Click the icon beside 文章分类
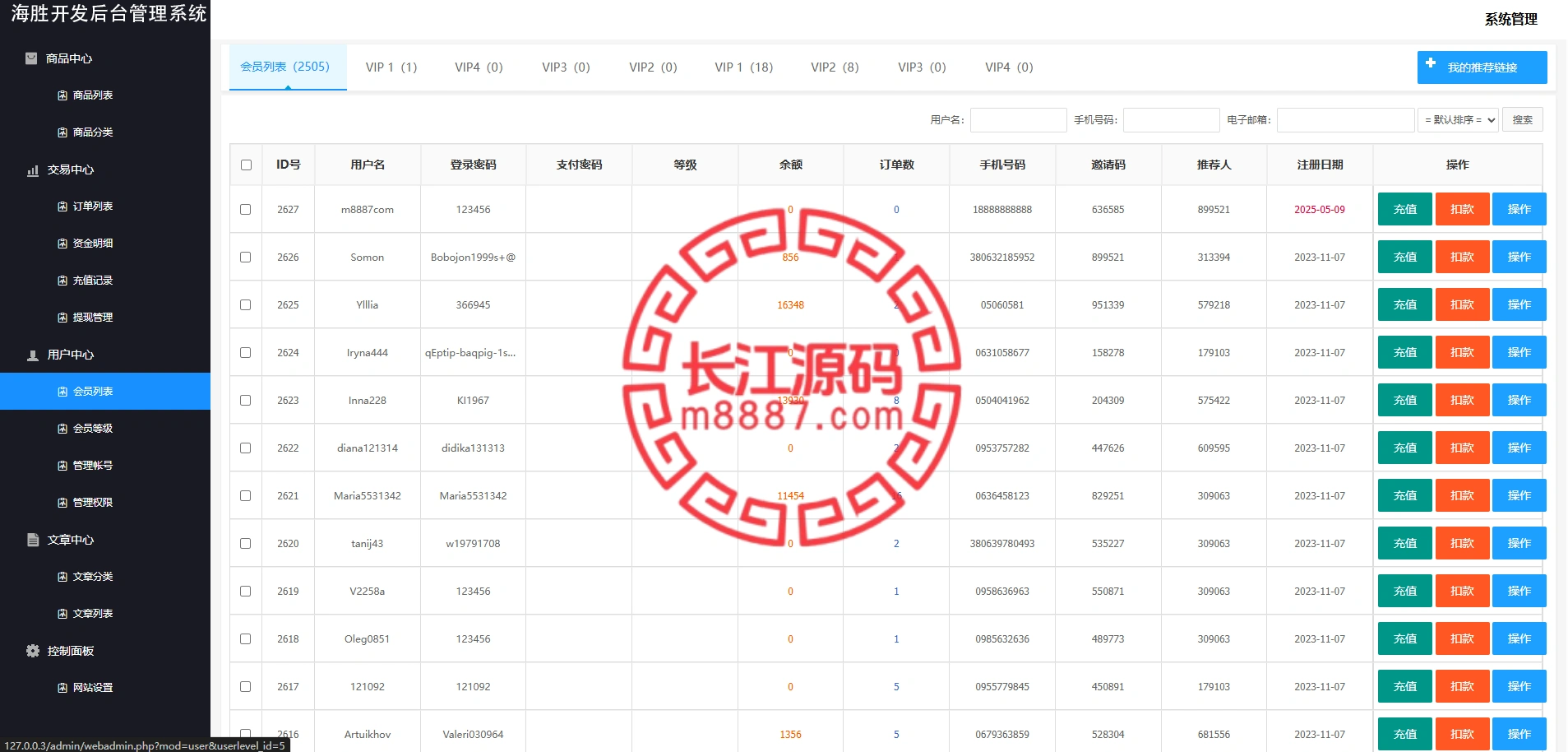This screenshot has width=1568, height=752. click(62, 577)
